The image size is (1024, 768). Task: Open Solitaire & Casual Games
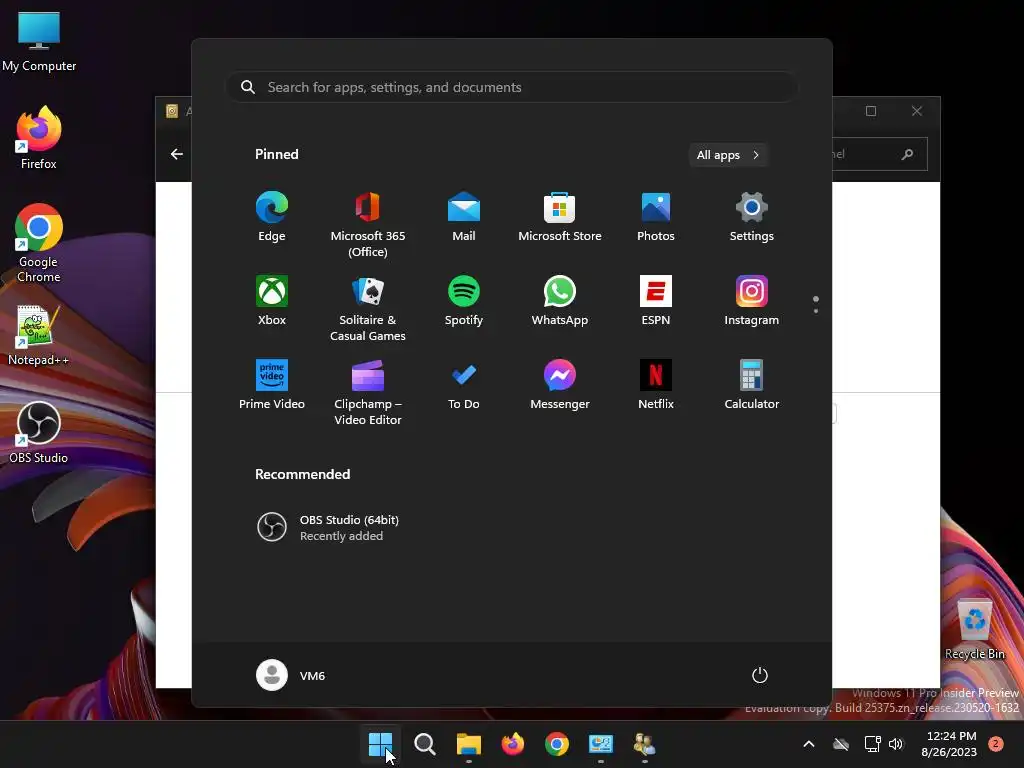368,309
